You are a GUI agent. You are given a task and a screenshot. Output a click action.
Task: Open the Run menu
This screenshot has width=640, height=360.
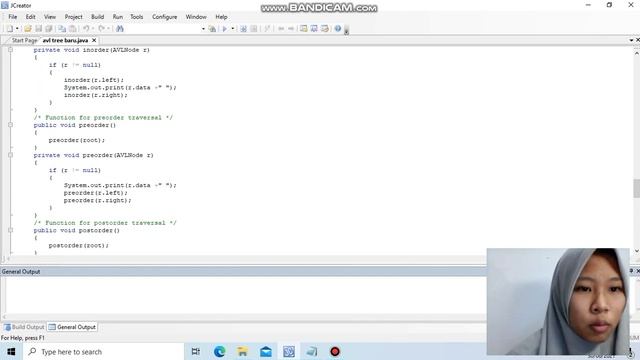[x=118, y=17]
